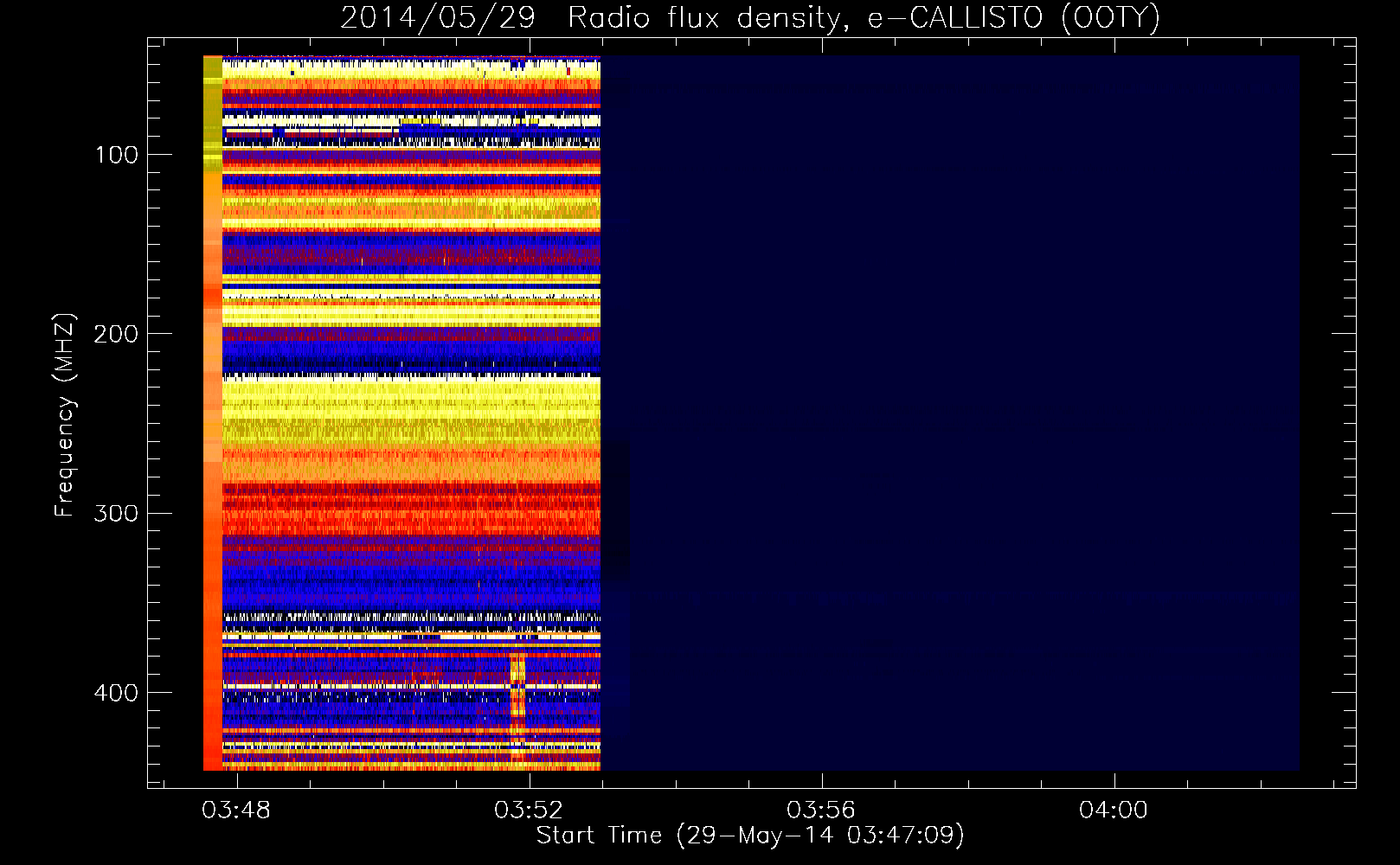
Task: Click the 300 MHz frequency tick label
Action: (x=117, y=513)
